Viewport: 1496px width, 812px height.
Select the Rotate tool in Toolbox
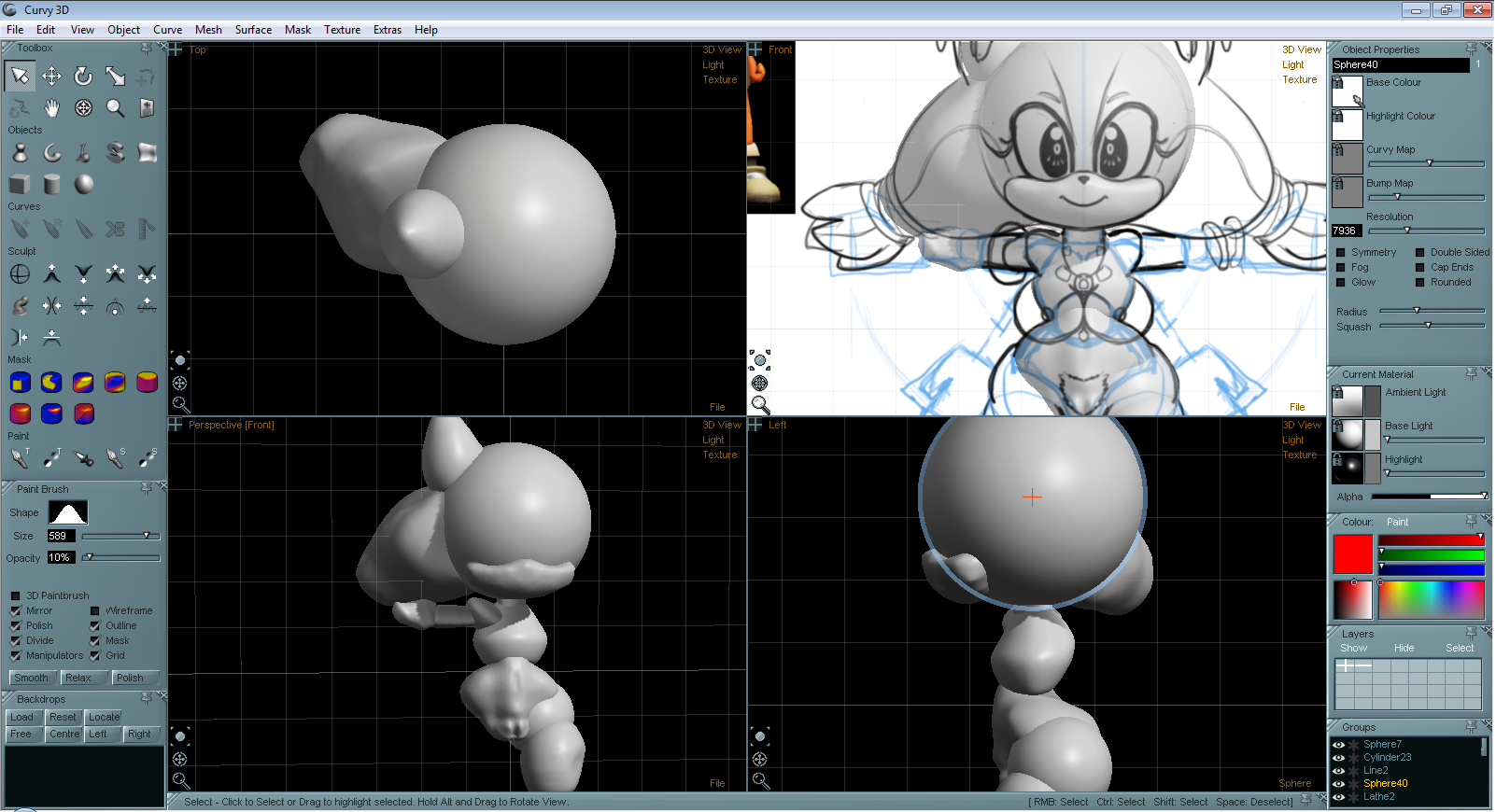pos(83,76)
